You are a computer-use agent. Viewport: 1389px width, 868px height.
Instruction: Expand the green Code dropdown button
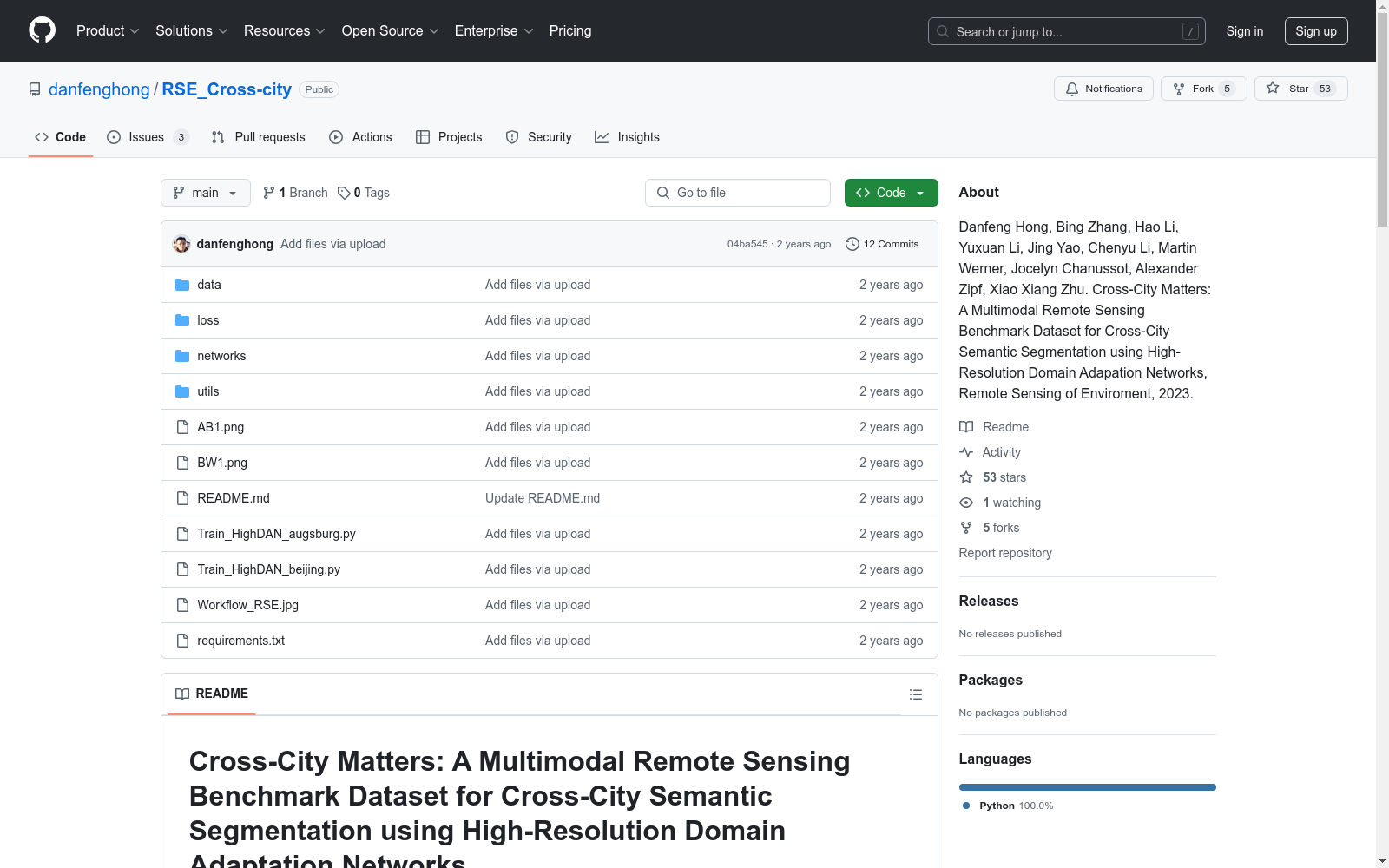(891, 193)
